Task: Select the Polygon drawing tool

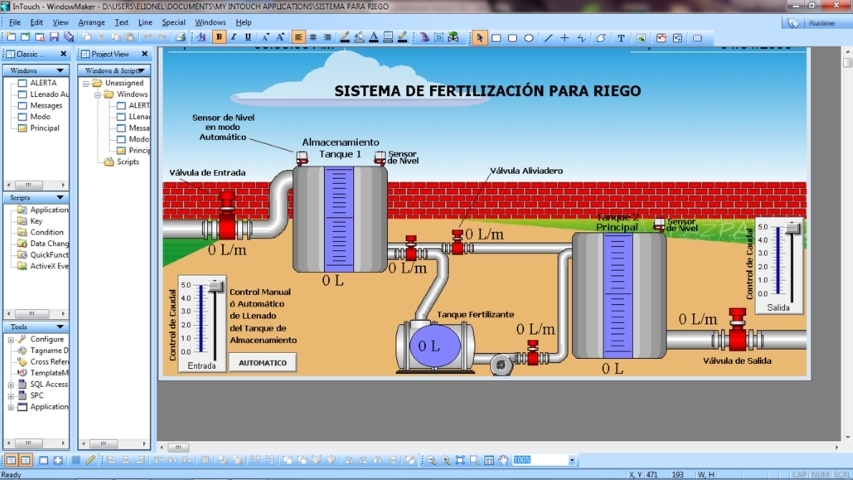Action: (601, 38)
